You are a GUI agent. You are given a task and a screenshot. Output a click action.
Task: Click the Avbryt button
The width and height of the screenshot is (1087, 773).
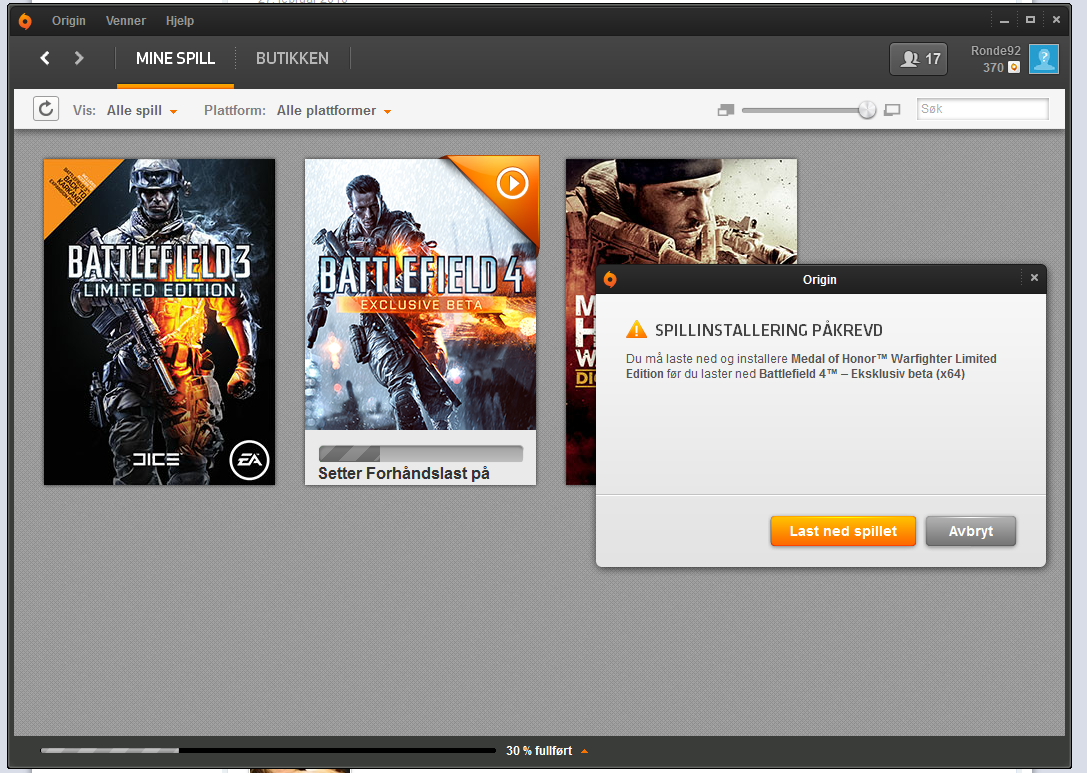(971, 531)
